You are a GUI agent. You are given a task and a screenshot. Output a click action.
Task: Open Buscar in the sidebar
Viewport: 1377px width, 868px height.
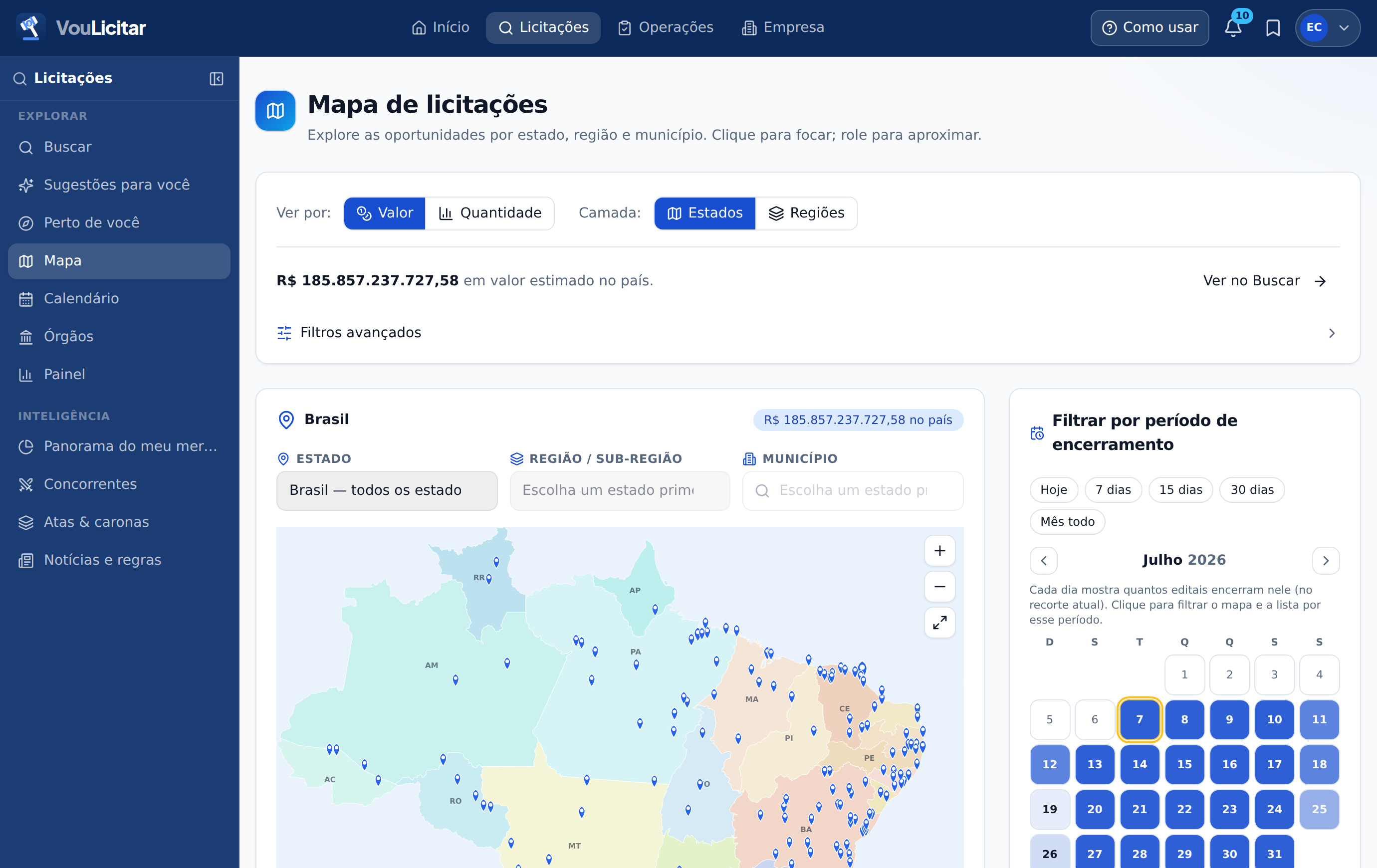coord(119,147)
